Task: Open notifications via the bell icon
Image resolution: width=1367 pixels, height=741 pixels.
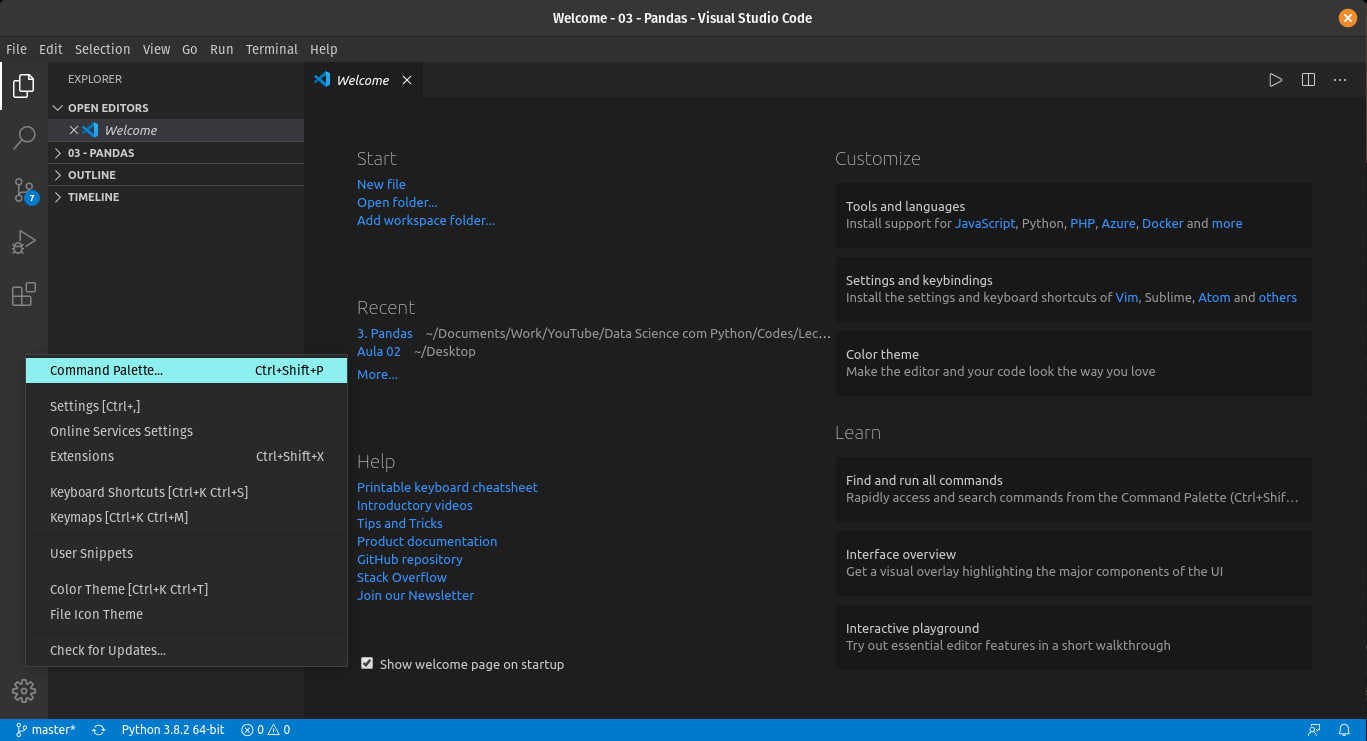Action: point(1345,729)
